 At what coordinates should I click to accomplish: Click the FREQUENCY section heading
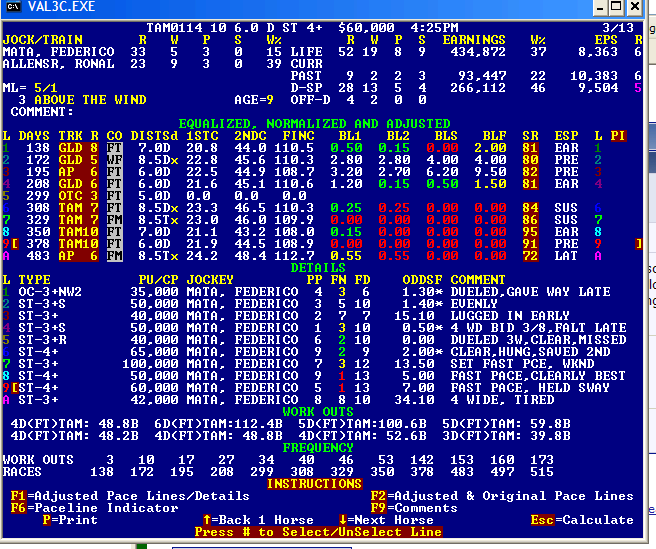tap(318, 448)
